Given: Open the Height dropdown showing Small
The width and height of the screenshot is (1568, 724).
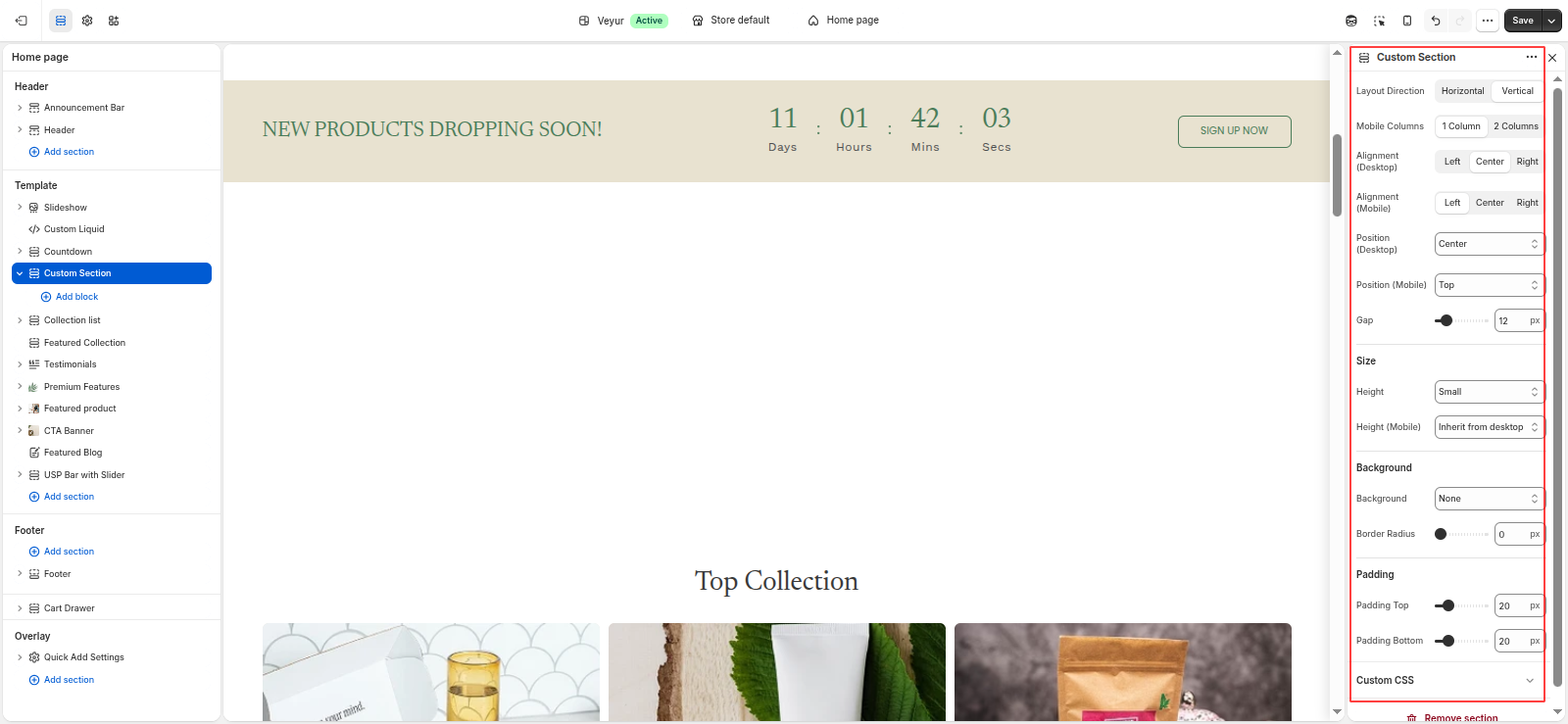Looking at the screenshot, I should click(x=1489, y=392).
